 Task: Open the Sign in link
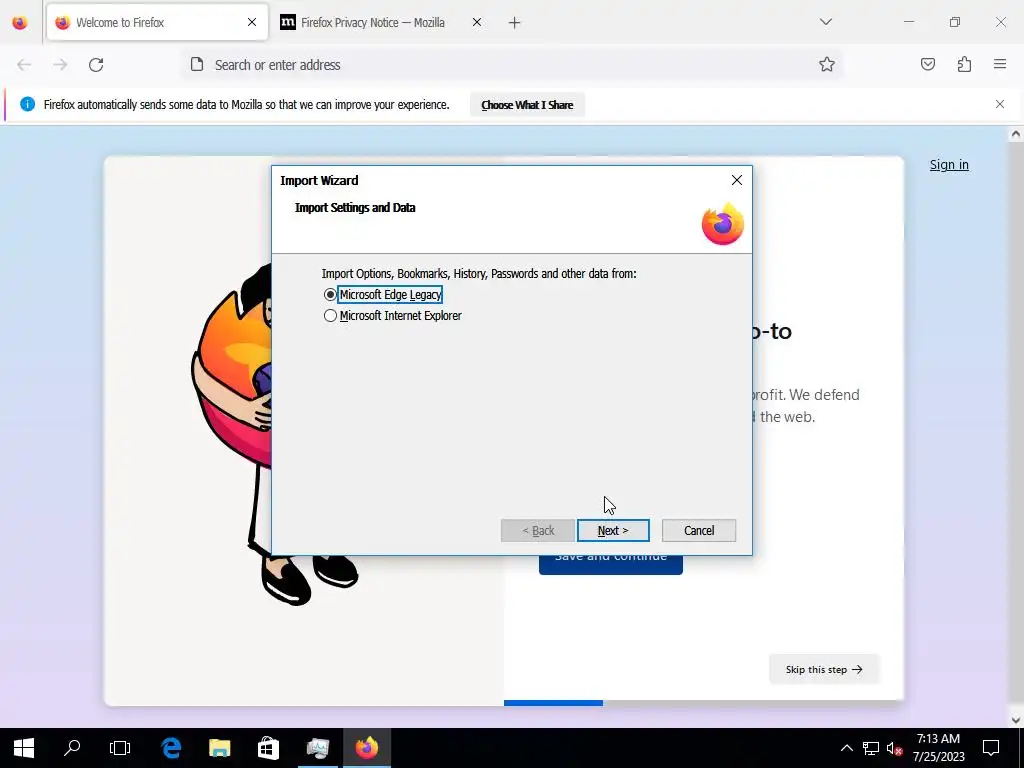pos(949,165)
